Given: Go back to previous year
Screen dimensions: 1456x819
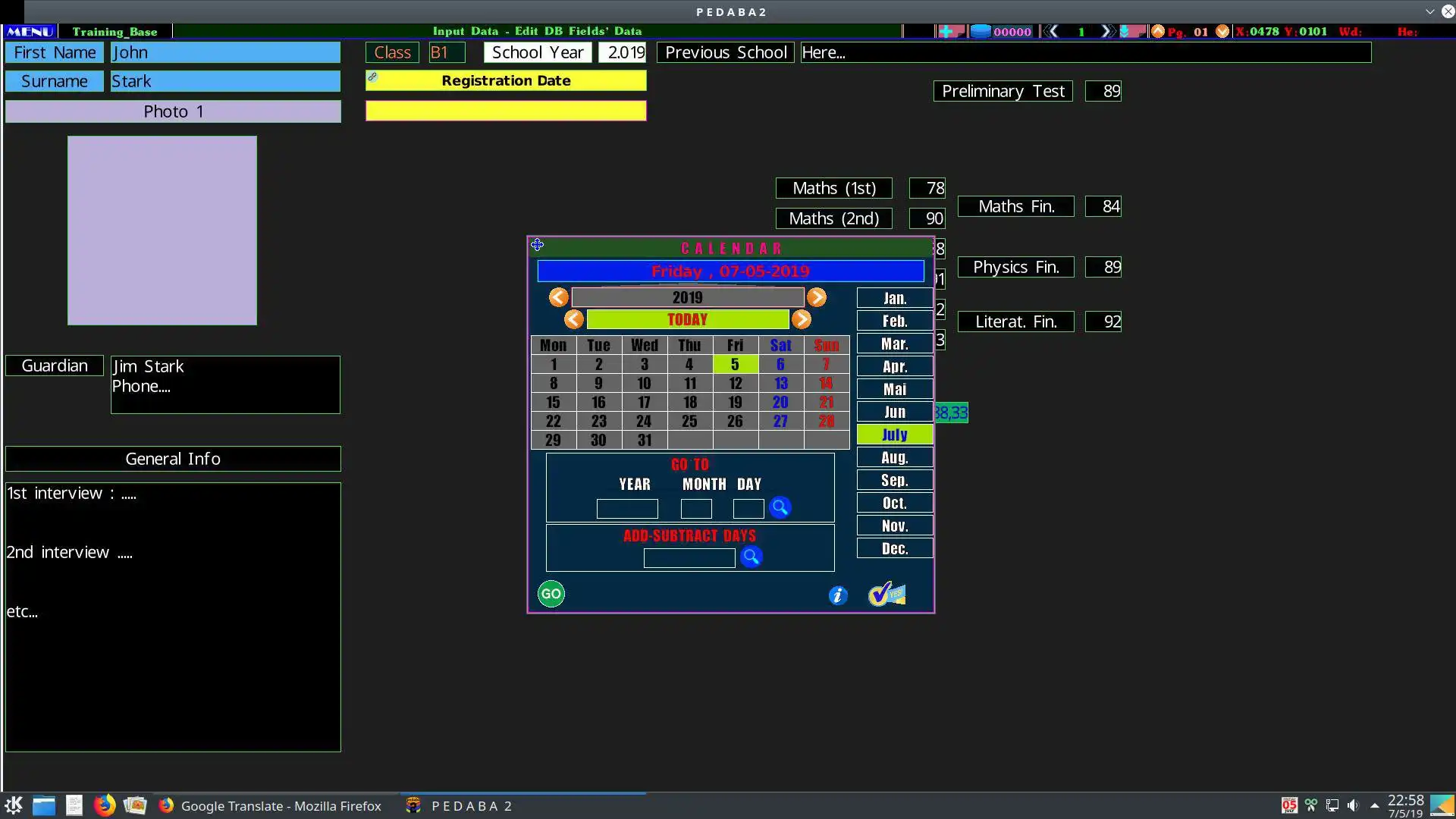Looking at the screenshot, I should pos(558,297).
